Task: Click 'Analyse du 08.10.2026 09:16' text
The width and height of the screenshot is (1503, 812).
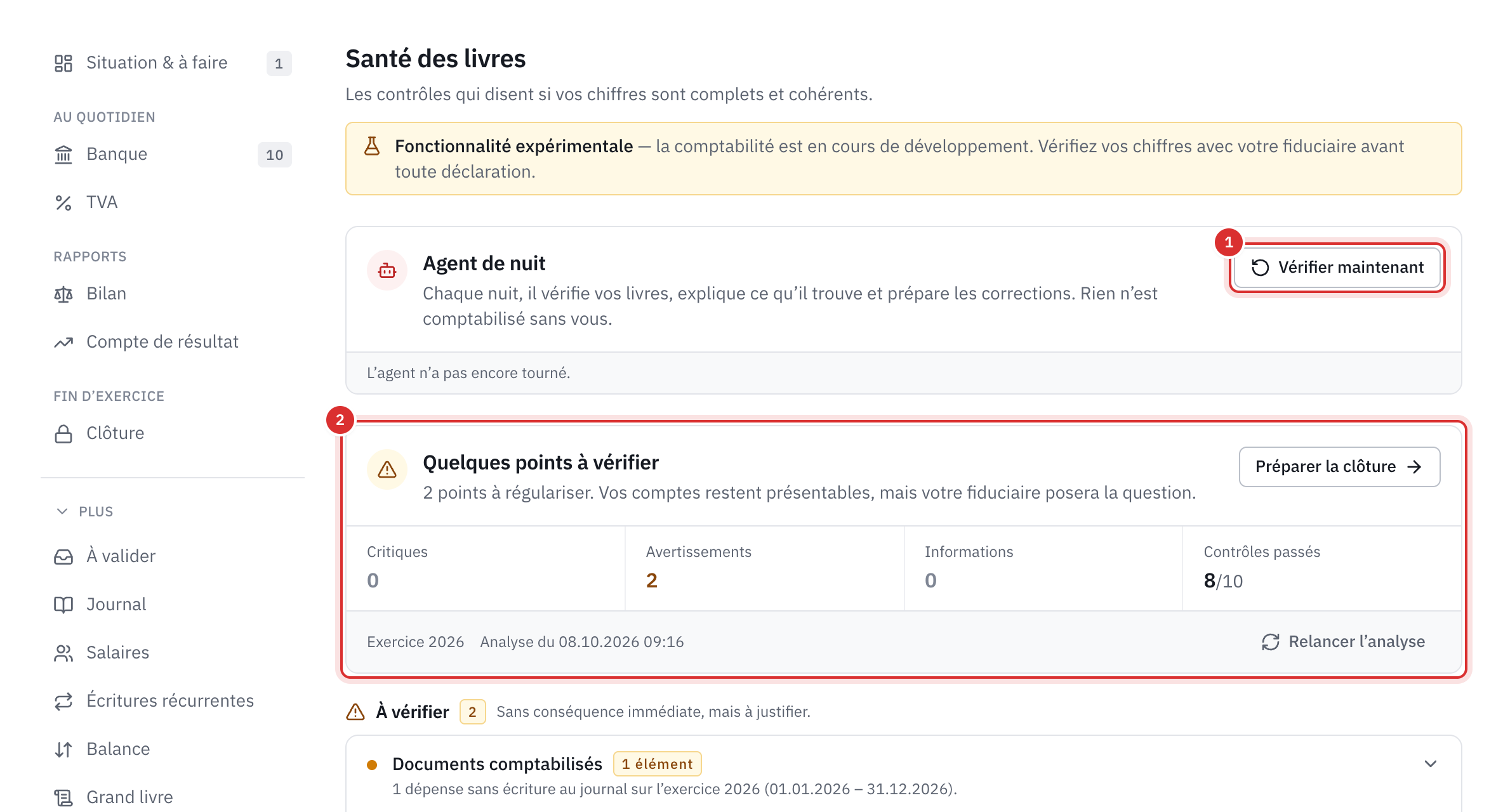Action: pos(582,642)
